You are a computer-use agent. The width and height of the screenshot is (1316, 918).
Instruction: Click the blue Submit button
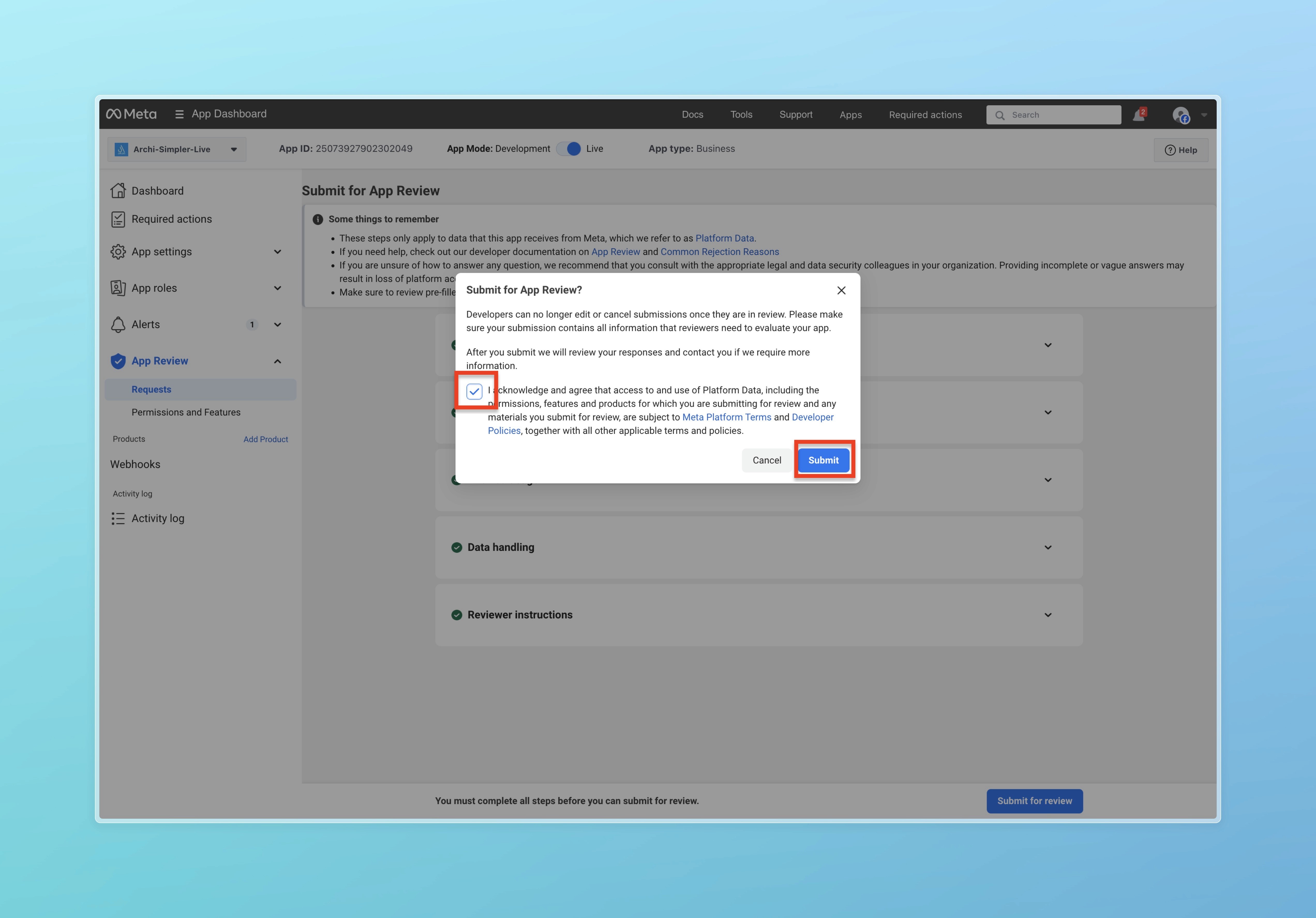(823, 460)
